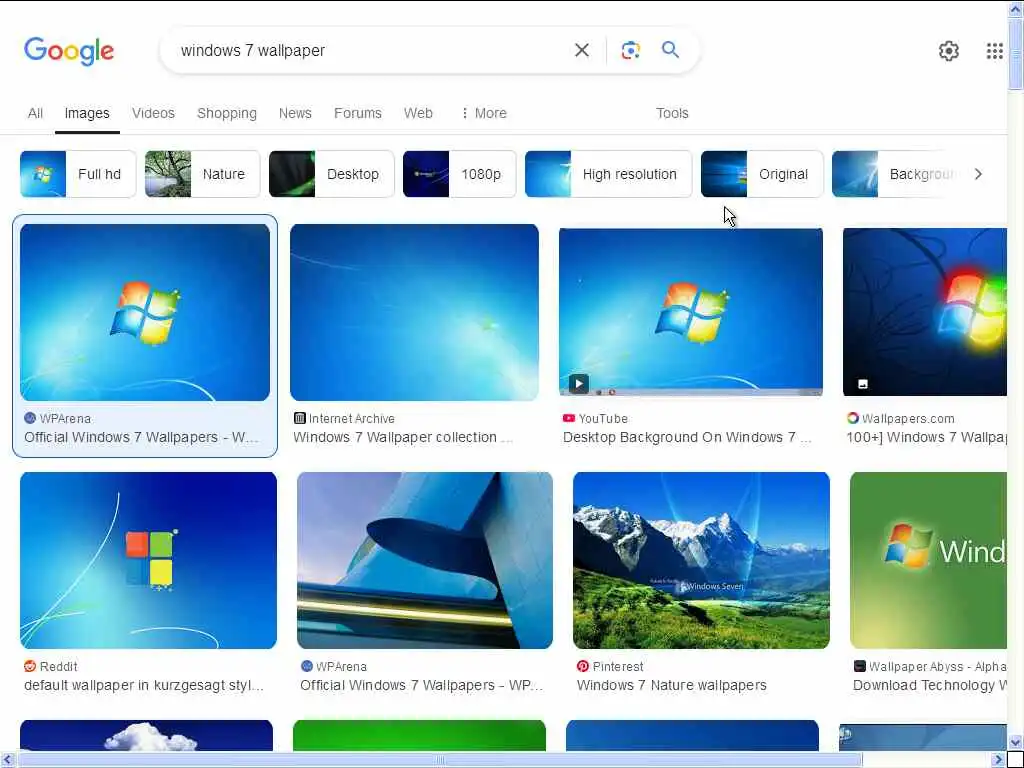1024x768 pixels.
Task: Click the Wallpapers.com favicon
Action: point(852,418)
